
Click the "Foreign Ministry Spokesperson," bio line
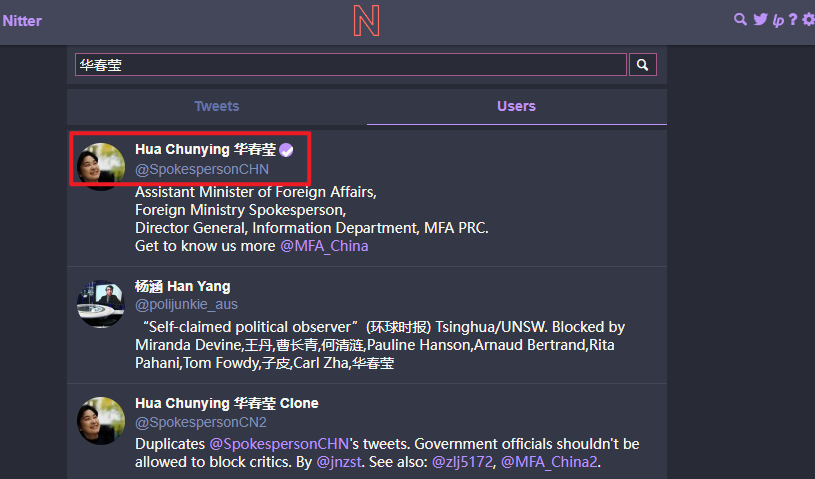[241, 210]
